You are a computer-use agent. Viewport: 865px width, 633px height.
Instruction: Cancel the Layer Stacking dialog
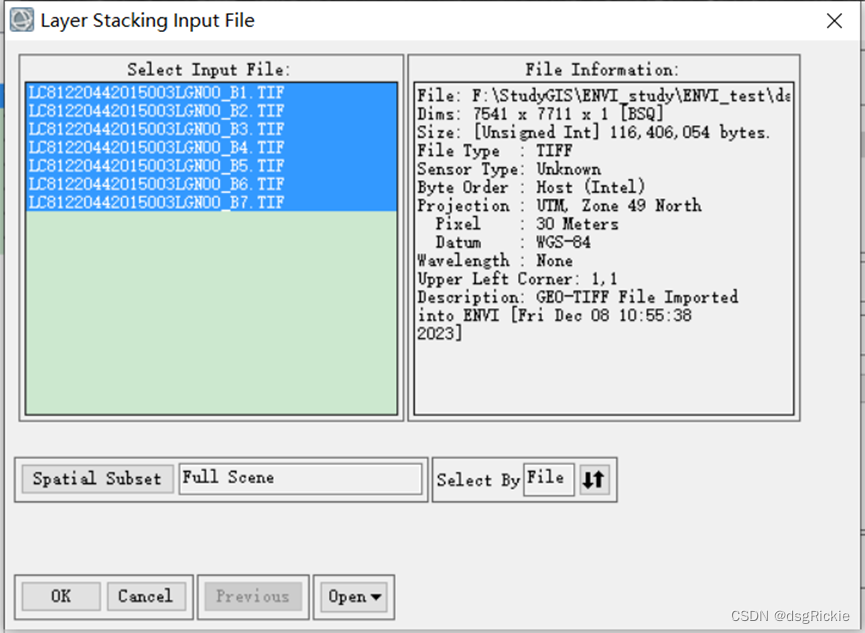(146, 596)
